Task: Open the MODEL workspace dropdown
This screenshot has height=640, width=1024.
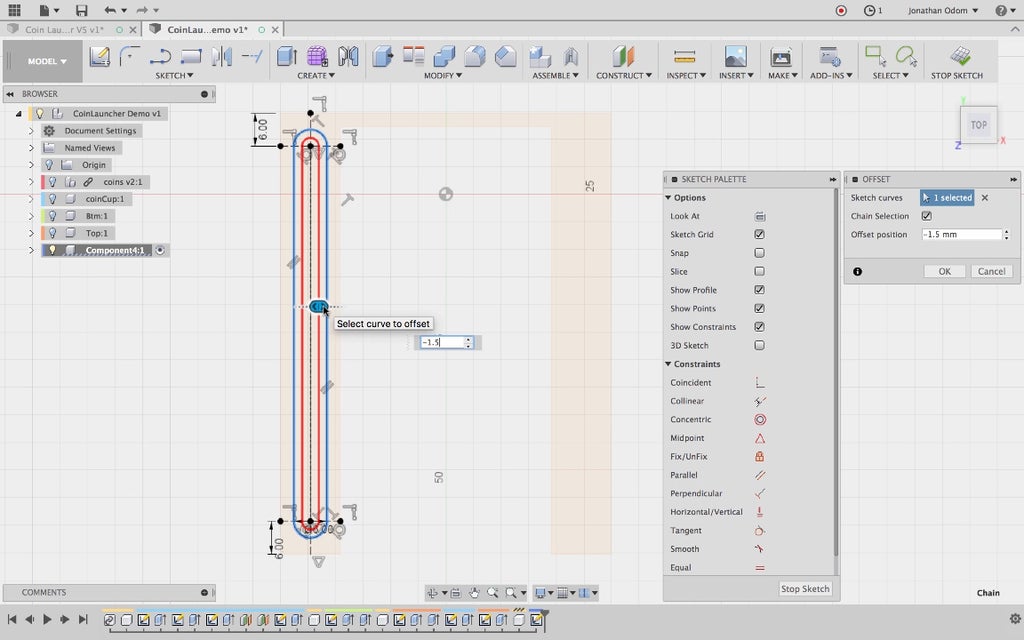Action: pos(47,61)
